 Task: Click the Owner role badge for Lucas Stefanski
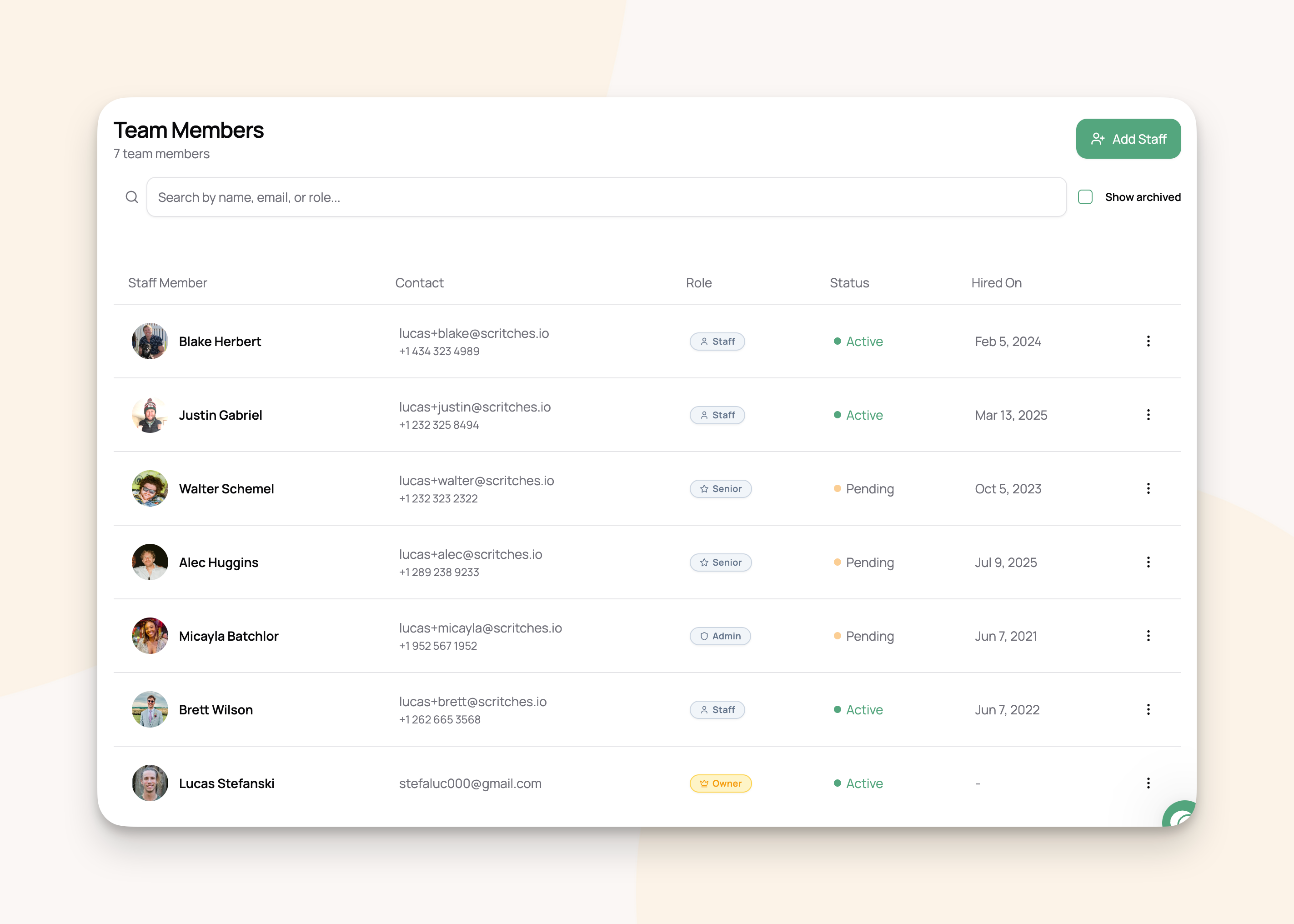pos(721,783)
